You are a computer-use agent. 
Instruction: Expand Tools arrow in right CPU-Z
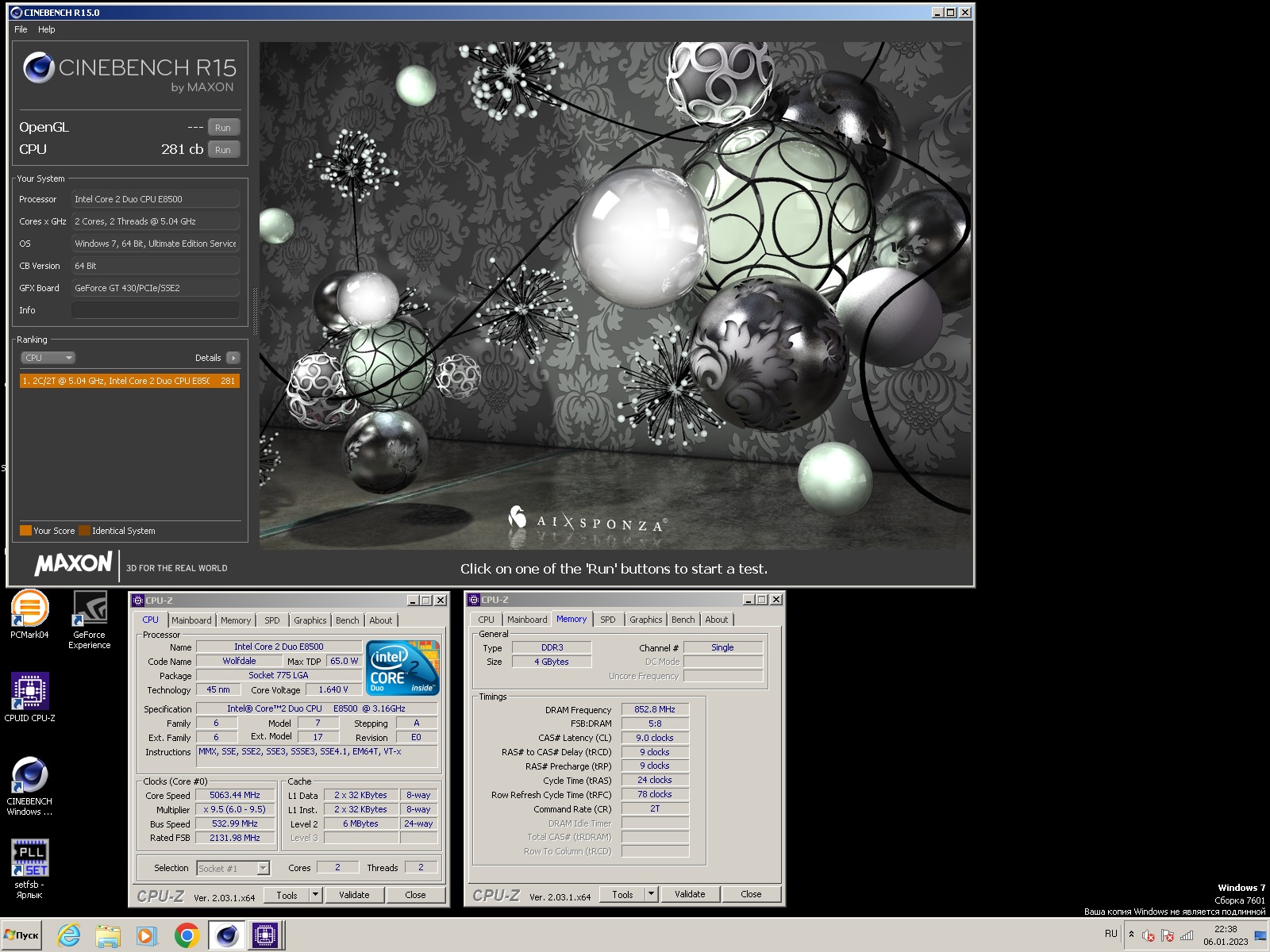tap(651, 894)
